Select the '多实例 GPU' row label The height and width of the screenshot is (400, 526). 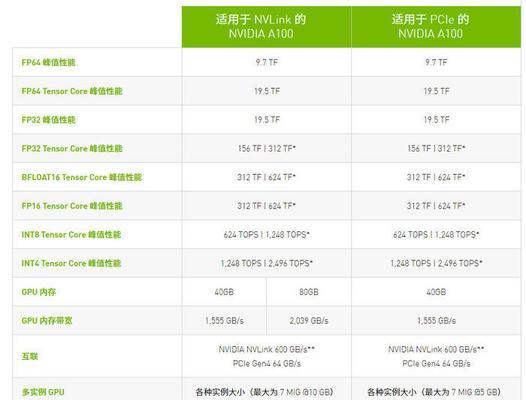(x=43, y=392)
